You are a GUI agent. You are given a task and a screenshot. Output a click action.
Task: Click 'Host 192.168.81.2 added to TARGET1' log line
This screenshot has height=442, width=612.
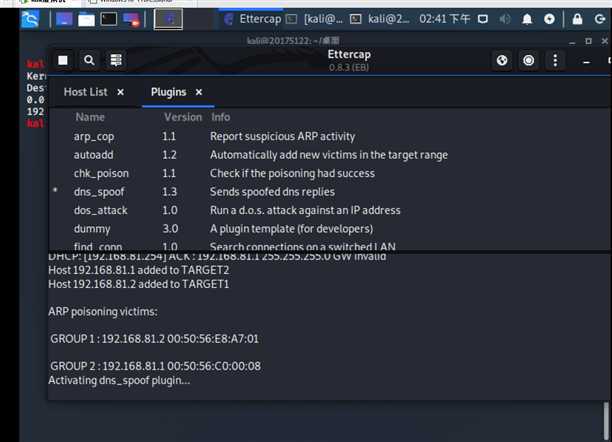[139, 284]
